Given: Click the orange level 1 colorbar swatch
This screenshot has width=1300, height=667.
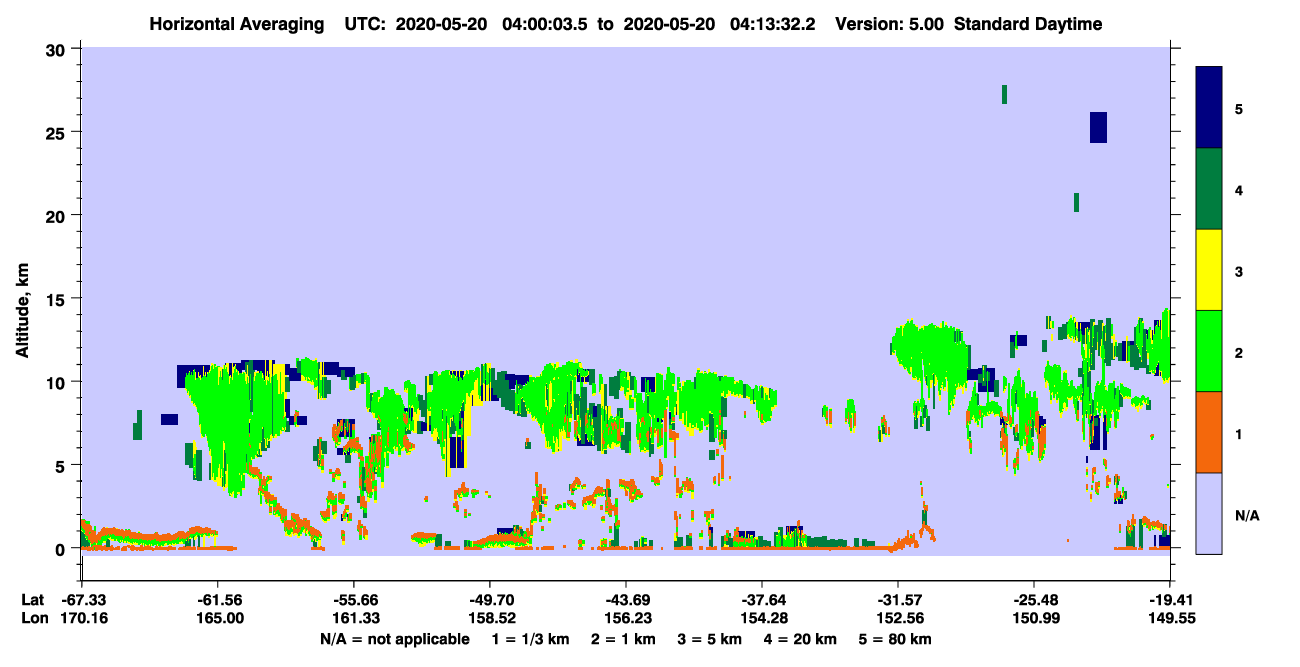Looking at the screenshot, I should coord(1209,432).
